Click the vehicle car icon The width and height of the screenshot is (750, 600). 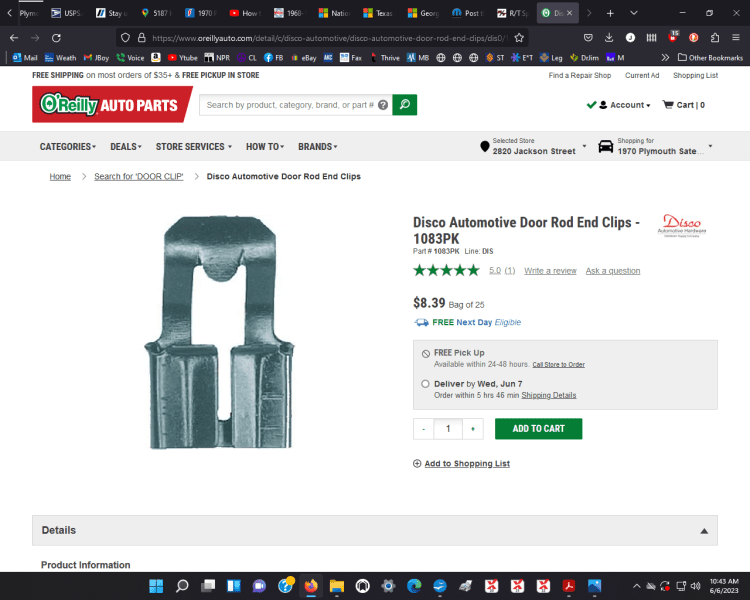(x=606, y=146)
